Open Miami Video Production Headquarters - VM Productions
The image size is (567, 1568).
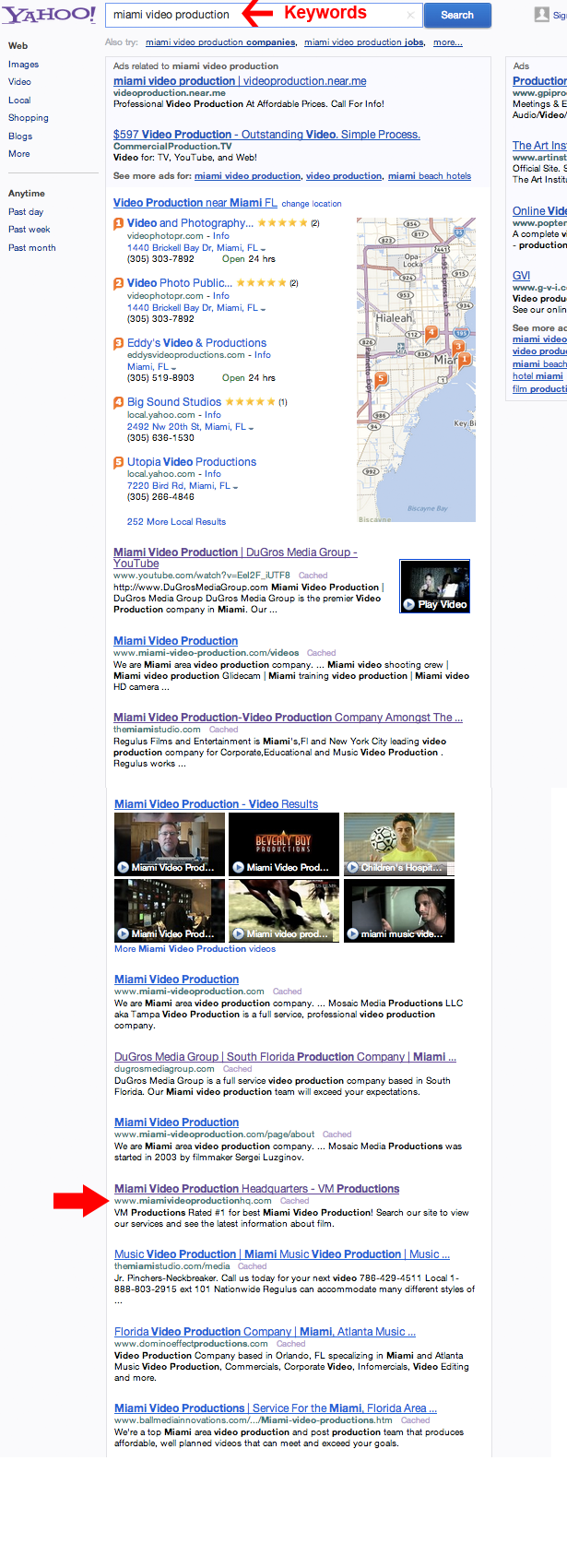point(257,1189)
